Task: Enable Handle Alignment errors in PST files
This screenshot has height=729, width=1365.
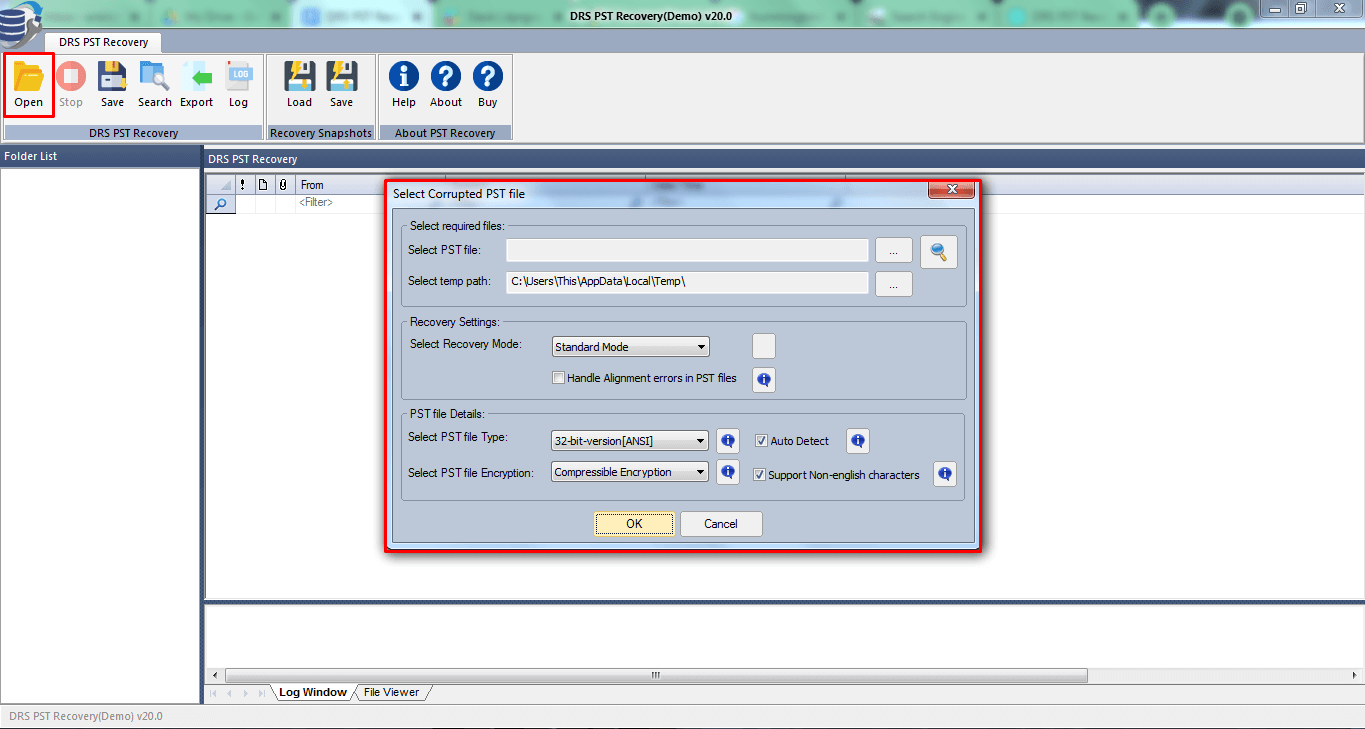Action: pos(560,378)
